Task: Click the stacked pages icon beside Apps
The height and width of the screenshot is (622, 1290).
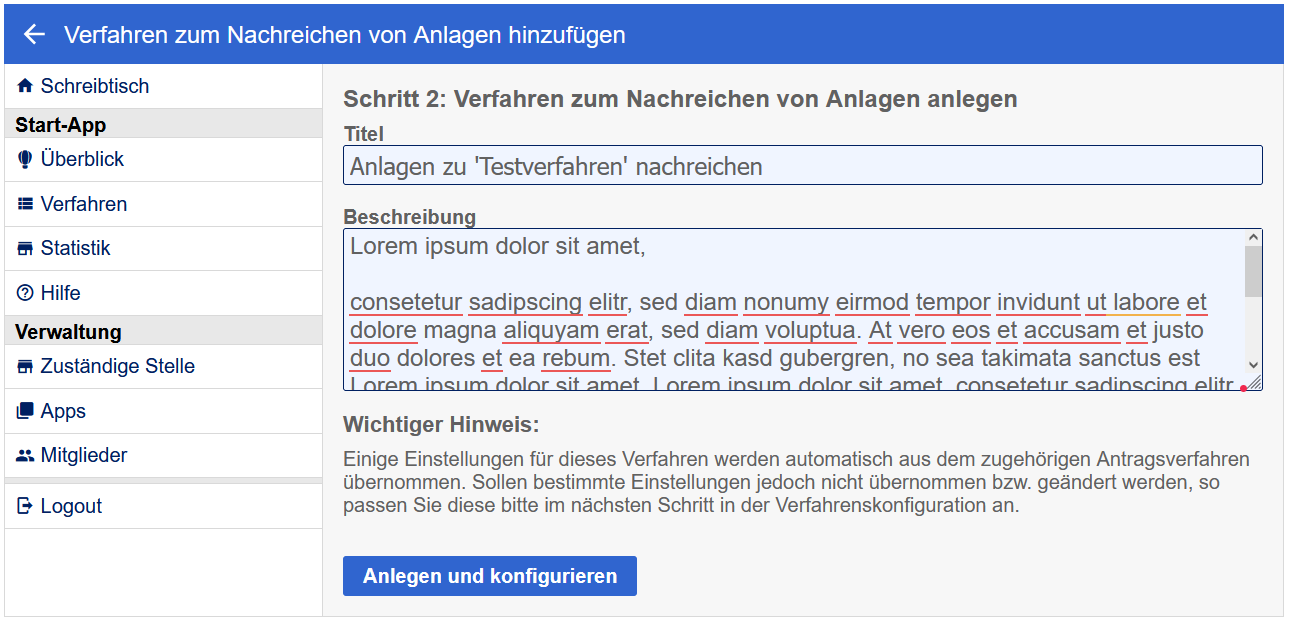Action: click(x=25, y=411)
